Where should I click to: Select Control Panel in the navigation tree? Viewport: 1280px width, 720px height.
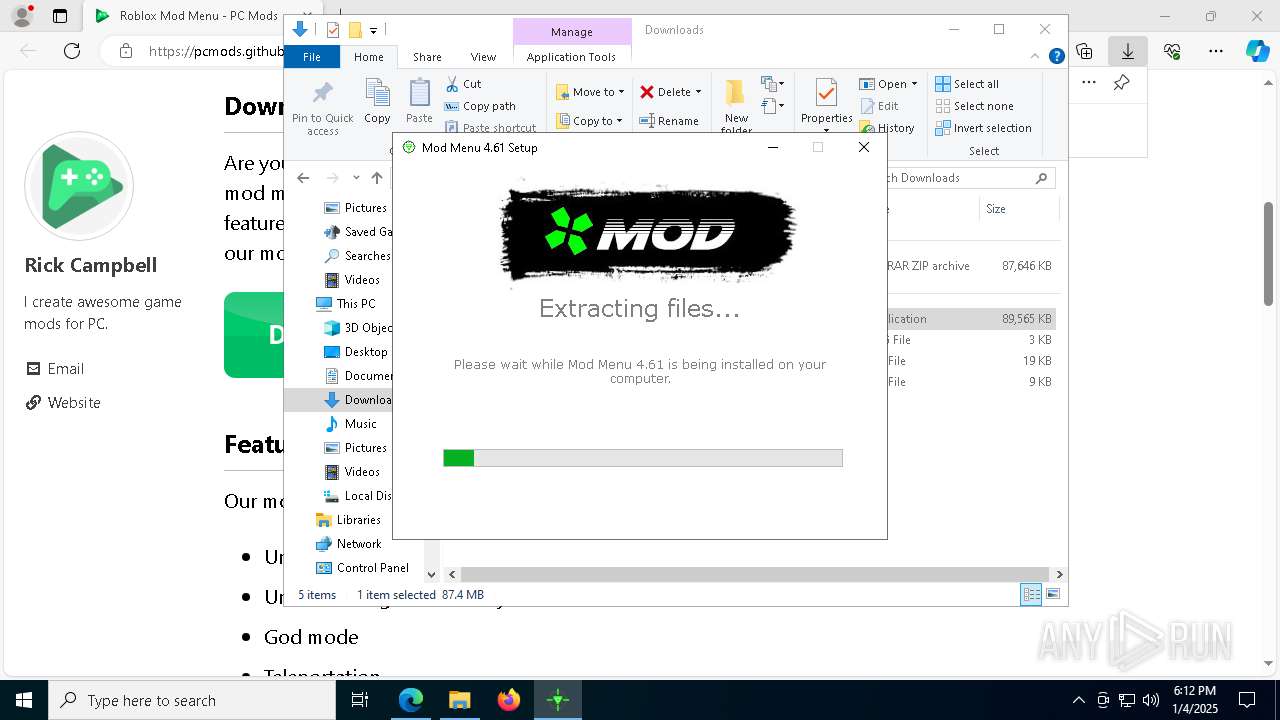[362, 567]
